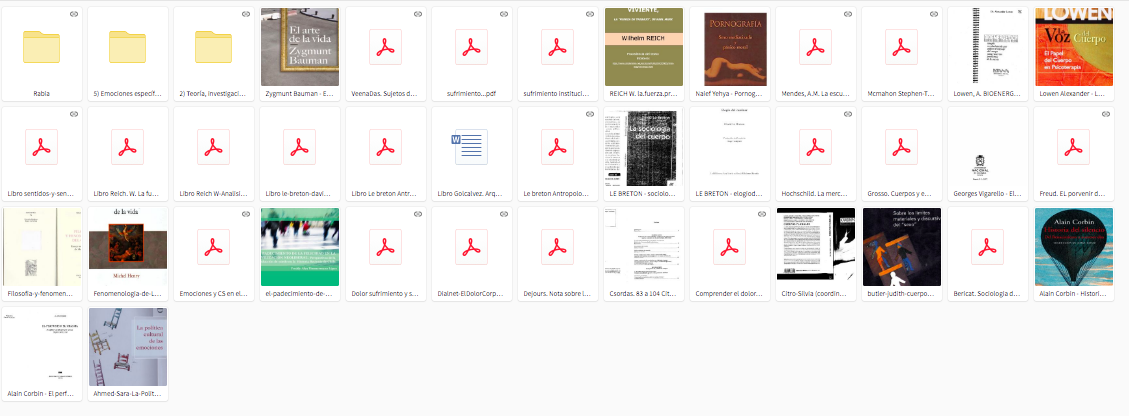1129x416 pixels.
Task: Open the '2) Teoría, investigaci...' folder
Action: pos(213,47)
